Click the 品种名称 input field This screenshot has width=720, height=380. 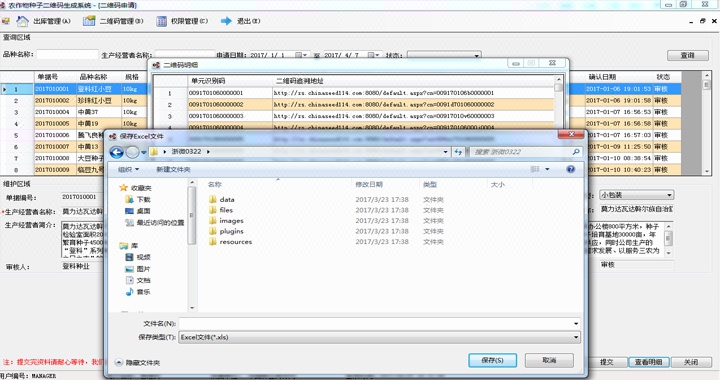68,55
